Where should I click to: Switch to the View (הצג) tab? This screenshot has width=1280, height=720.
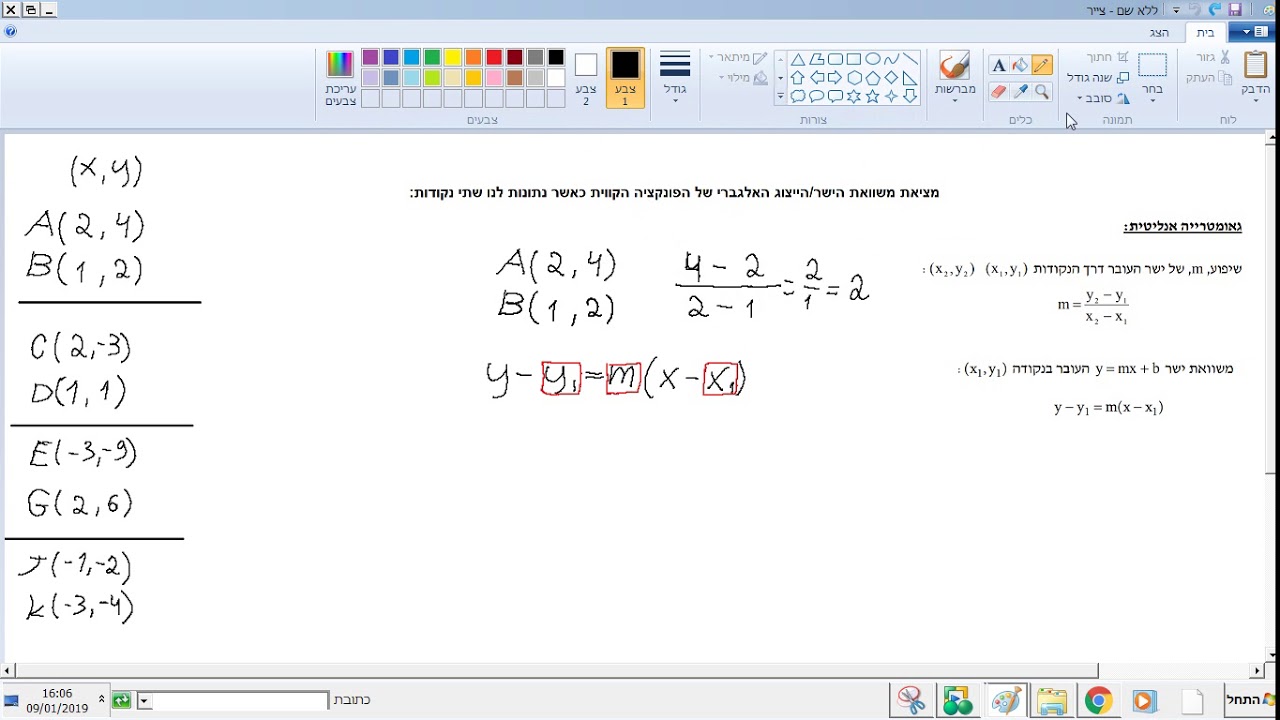point(1159,32)
